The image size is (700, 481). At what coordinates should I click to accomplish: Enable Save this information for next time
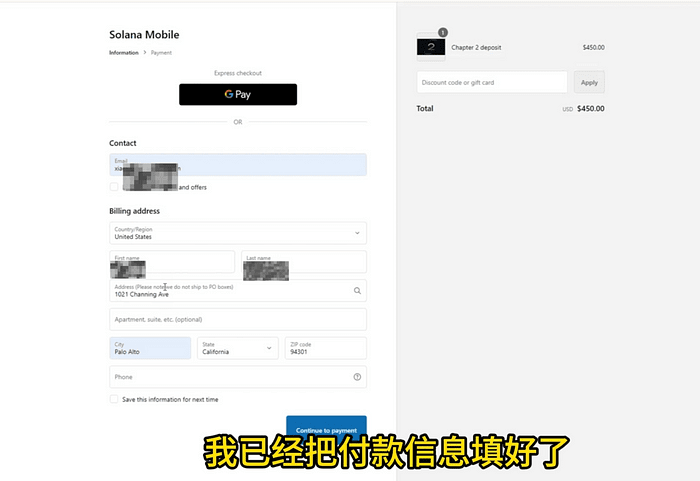(114, 399)
